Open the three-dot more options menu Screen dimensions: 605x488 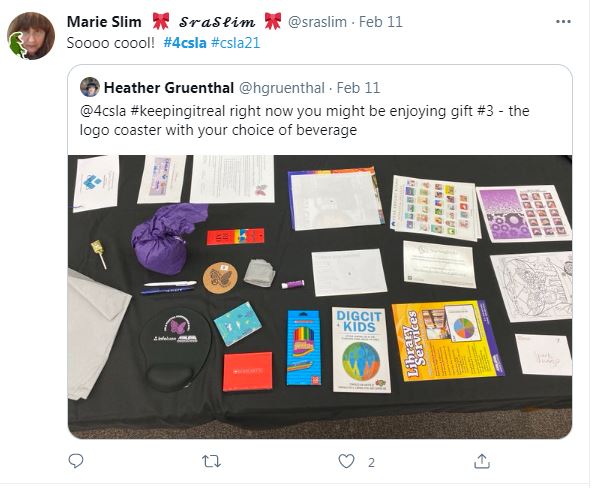point(563,22)
